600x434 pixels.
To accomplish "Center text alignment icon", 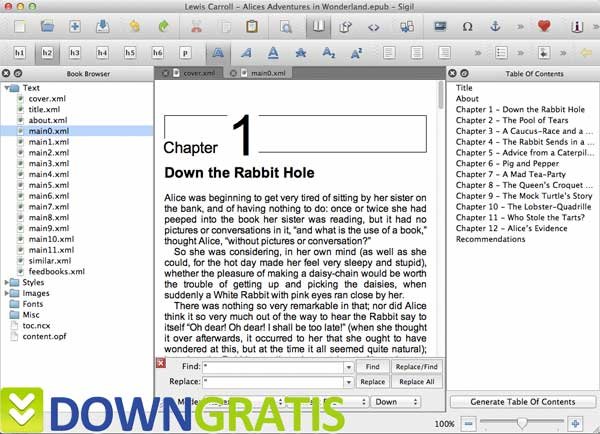I will (x=416, y=52).
